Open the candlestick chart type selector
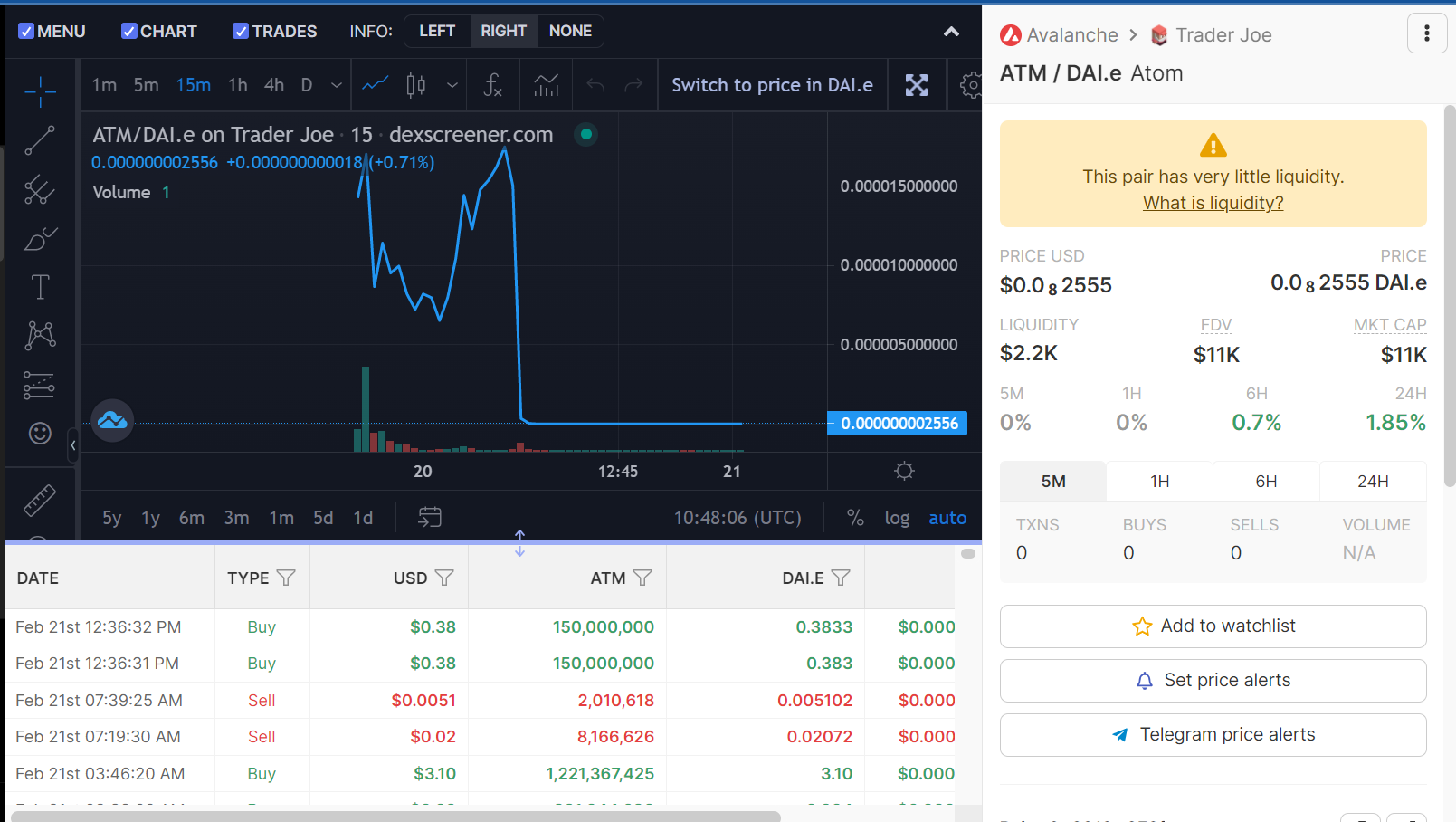The height and width of the screenshot is (822, 1456). pos(416,85)
